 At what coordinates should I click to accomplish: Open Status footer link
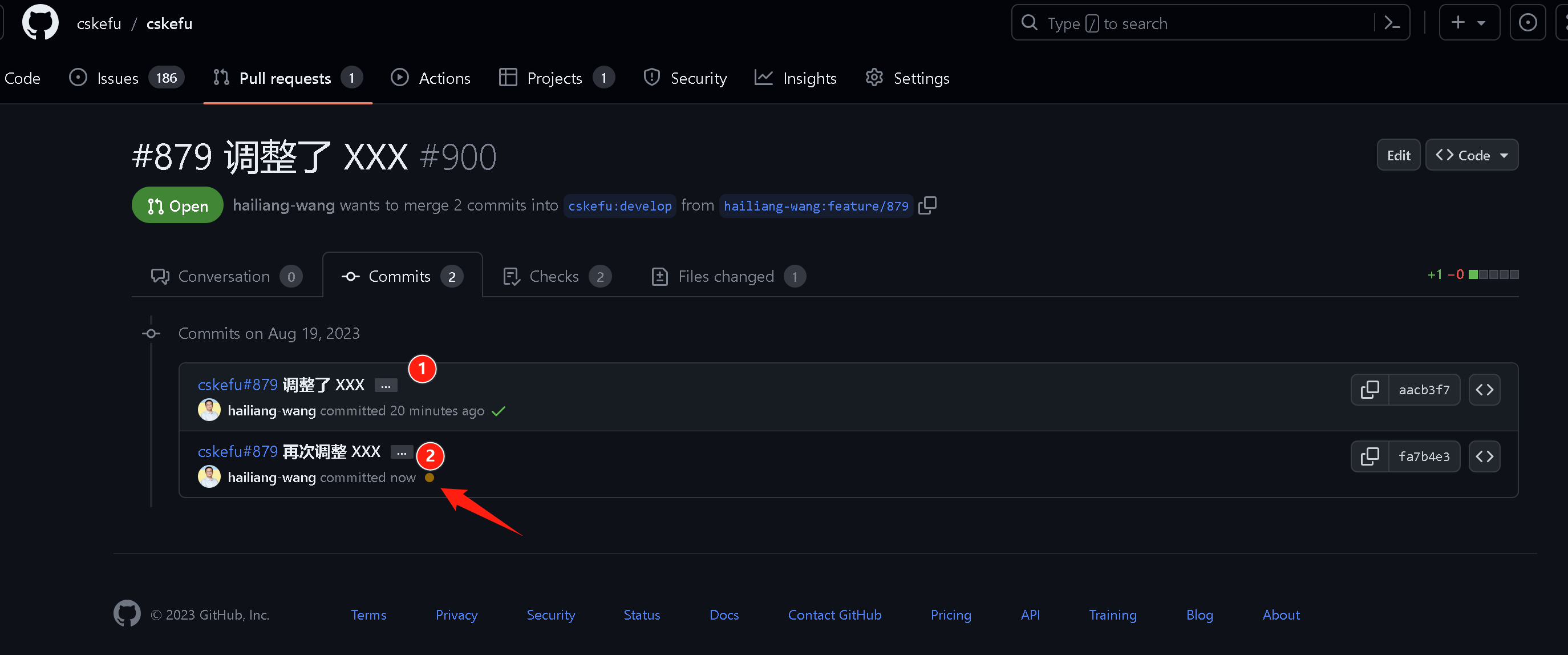click(642, 615)
